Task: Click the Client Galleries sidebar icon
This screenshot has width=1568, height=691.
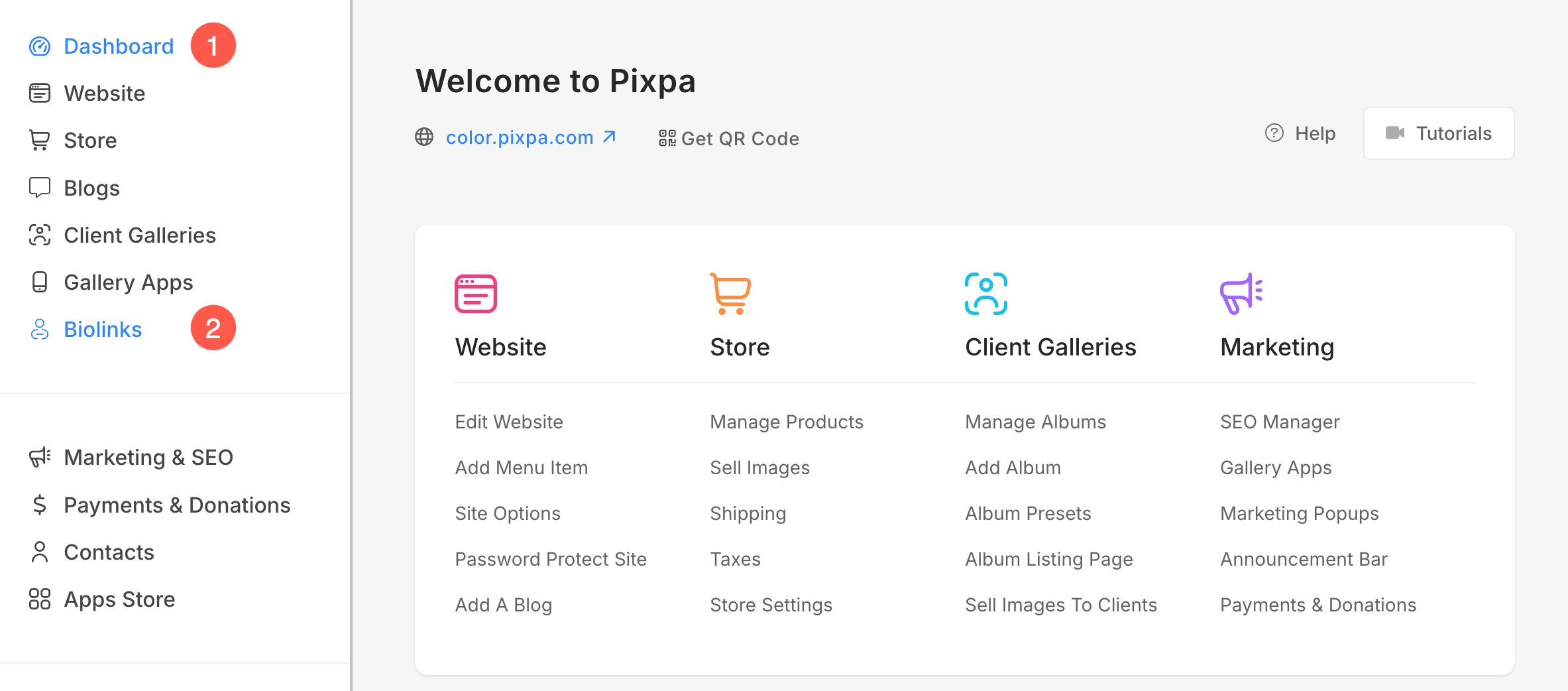Action: (x=40, y=235)
